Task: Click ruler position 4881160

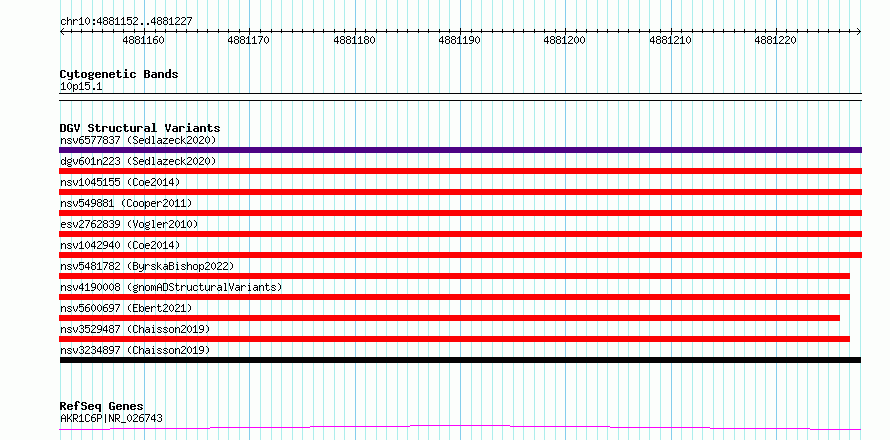Action: point(144,41)
